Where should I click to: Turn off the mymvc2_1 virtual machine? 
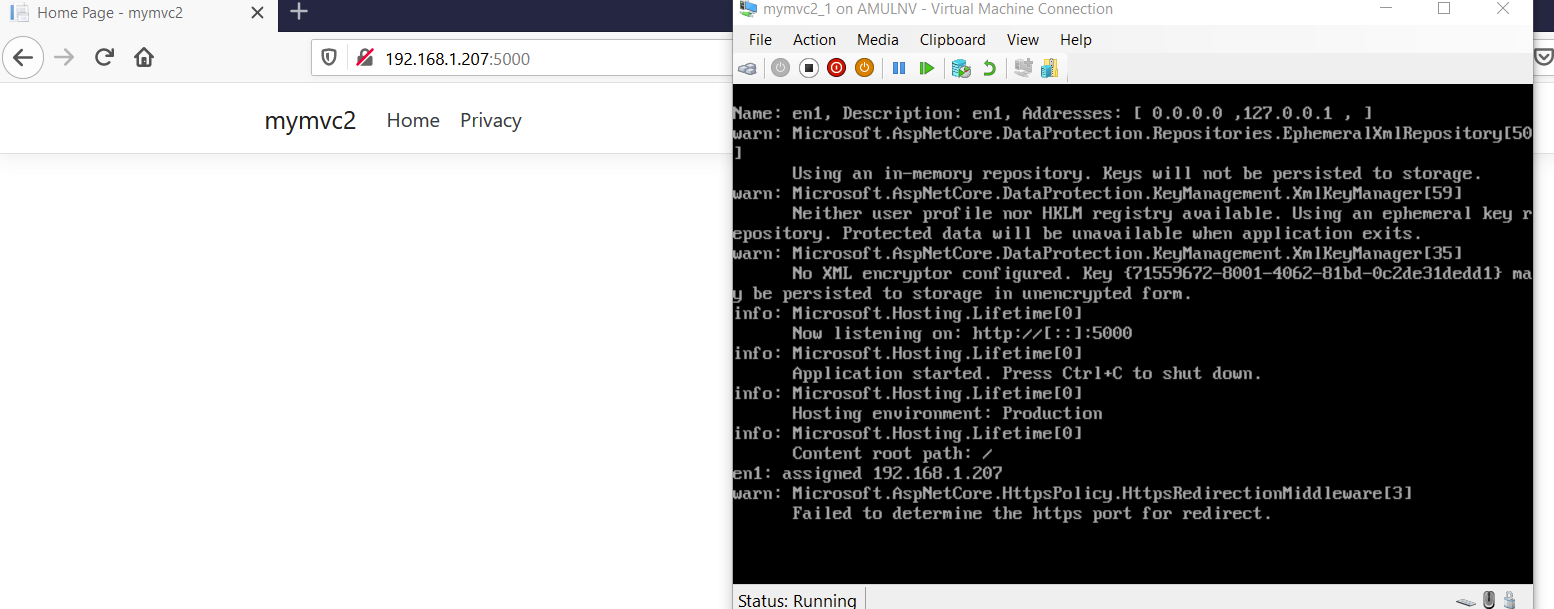(810, 68)
